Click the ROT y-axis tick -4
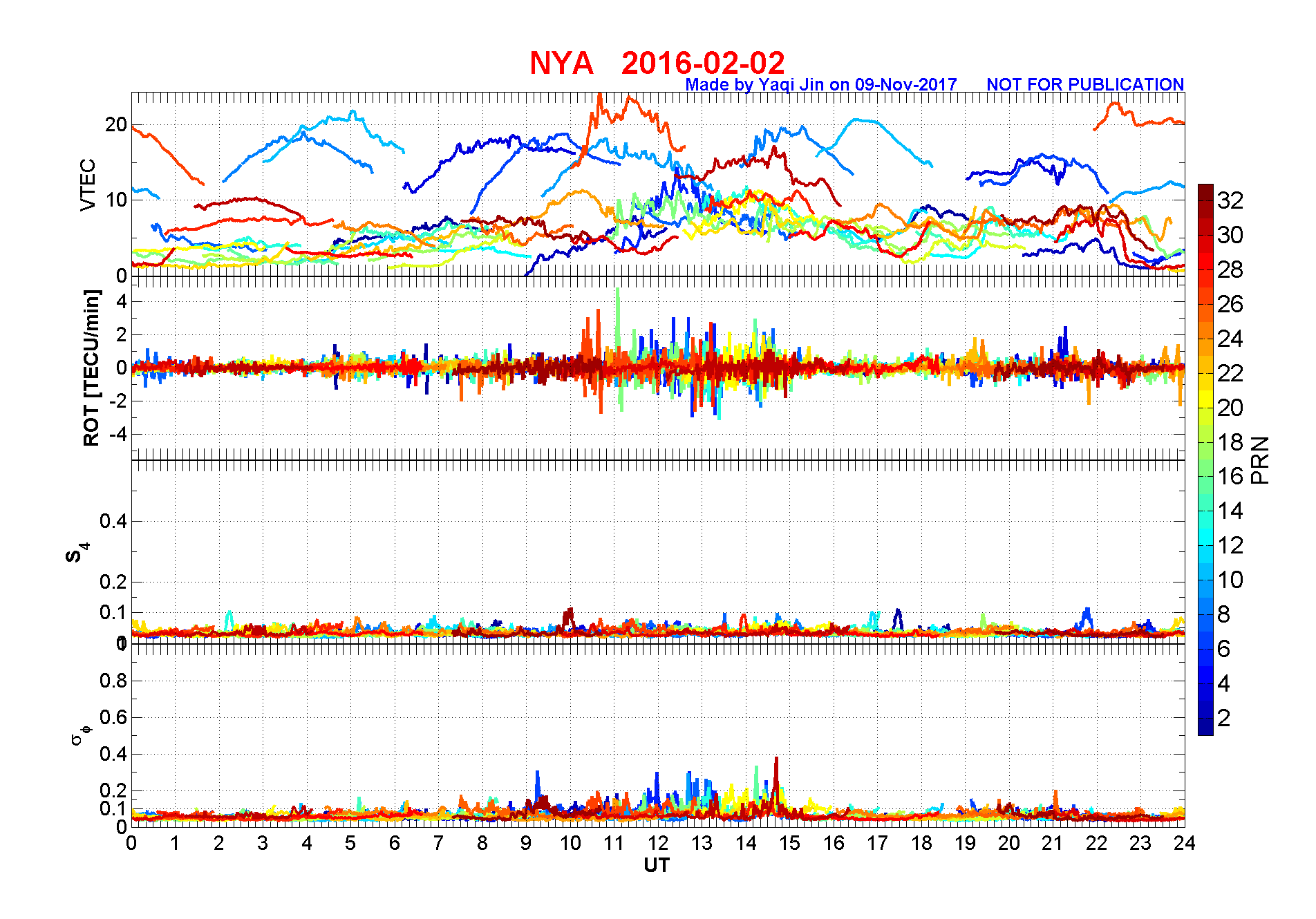 tap(117, 434)
